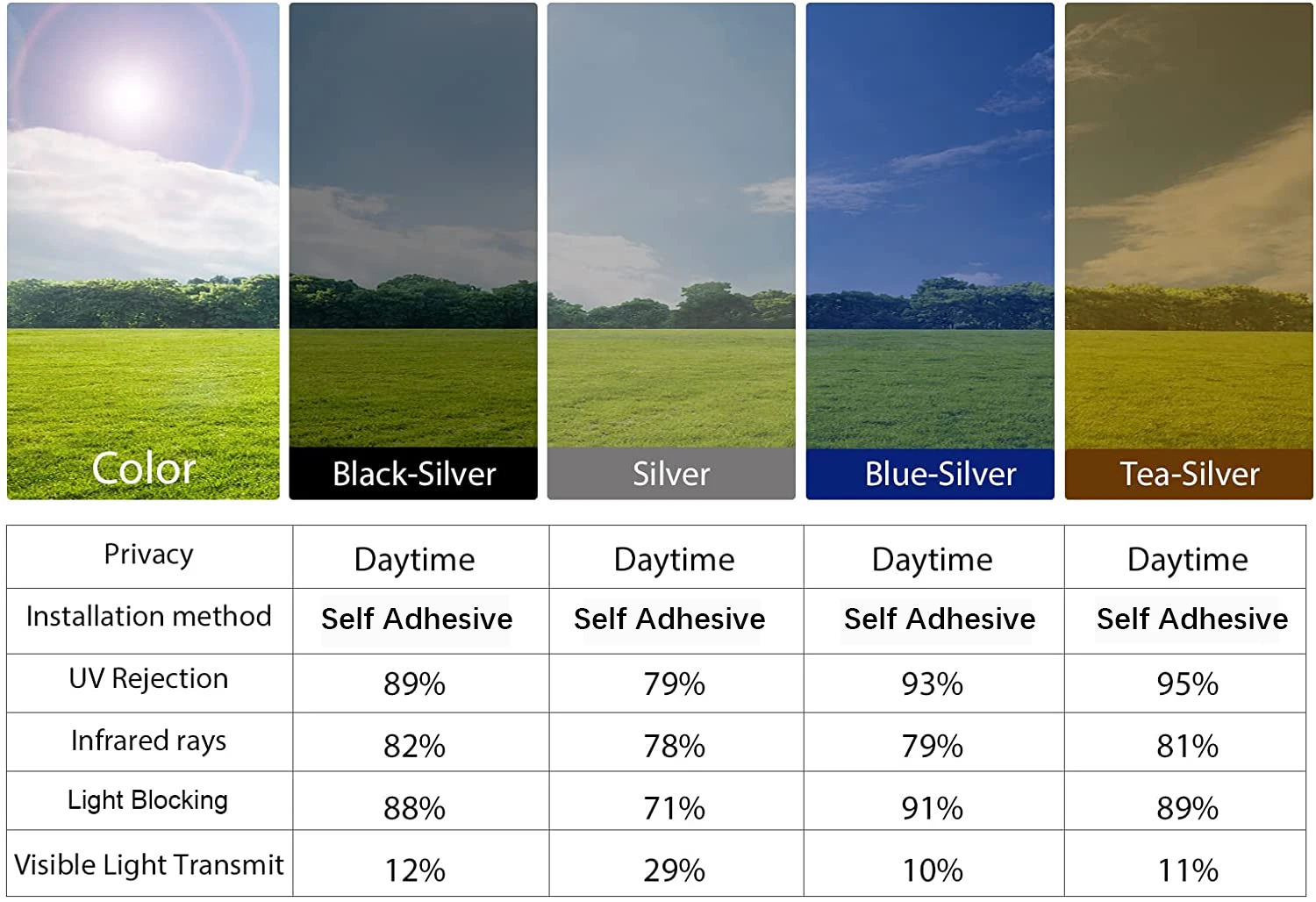Click the Blue-Silver color label bar
The image size is (1316, 902).
pyautogui.click(x=930, y=474)
